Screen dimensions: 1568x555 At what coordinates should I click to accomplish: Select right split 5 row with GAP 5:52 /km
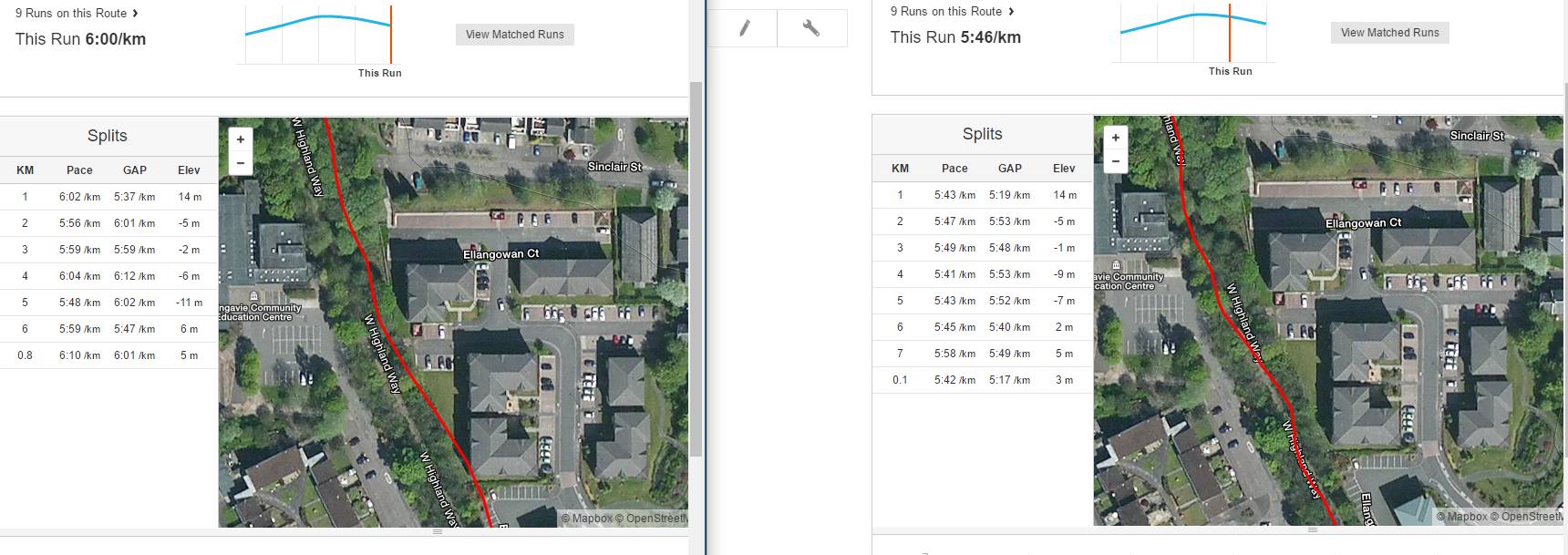click(982, 301)
